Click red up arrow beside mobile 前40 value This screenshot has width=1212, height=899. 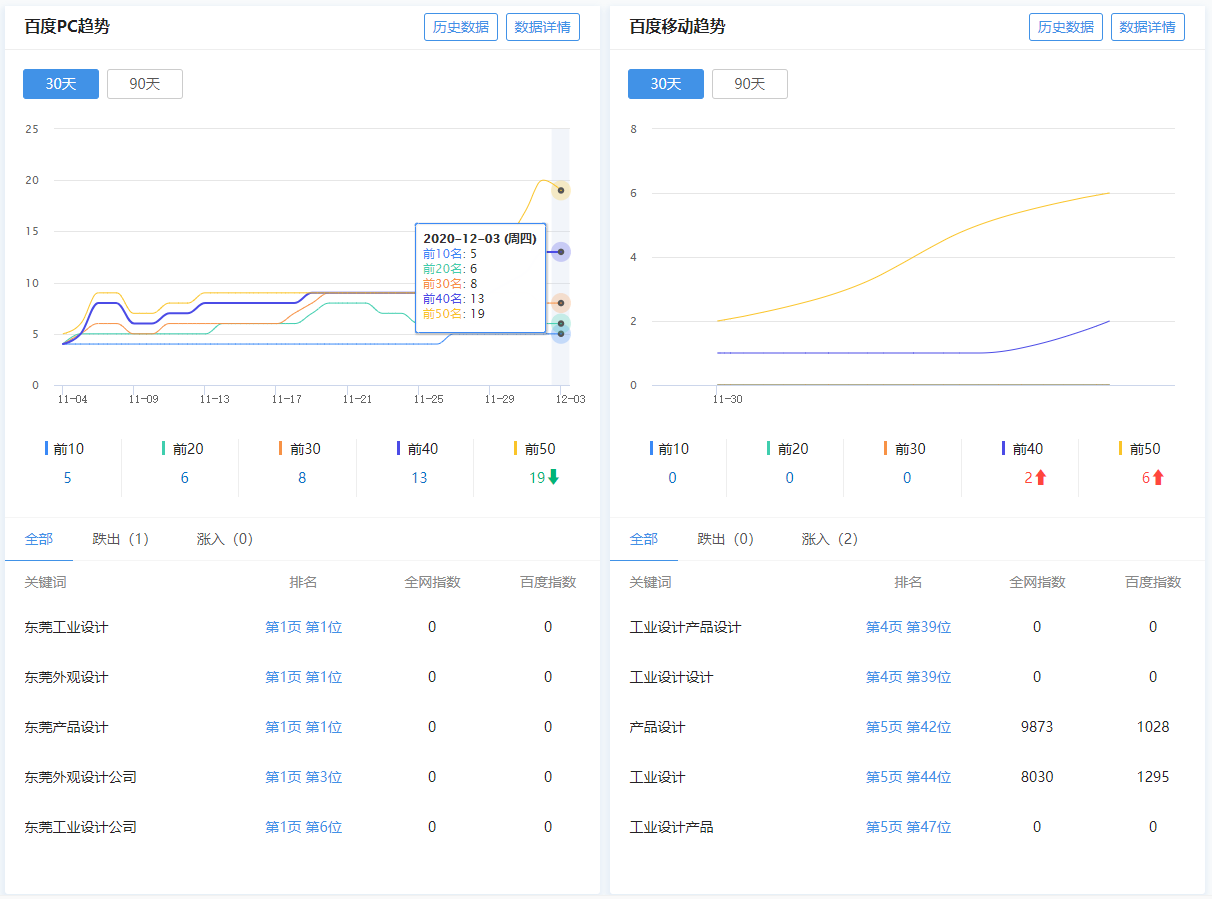pos(1040,478)
